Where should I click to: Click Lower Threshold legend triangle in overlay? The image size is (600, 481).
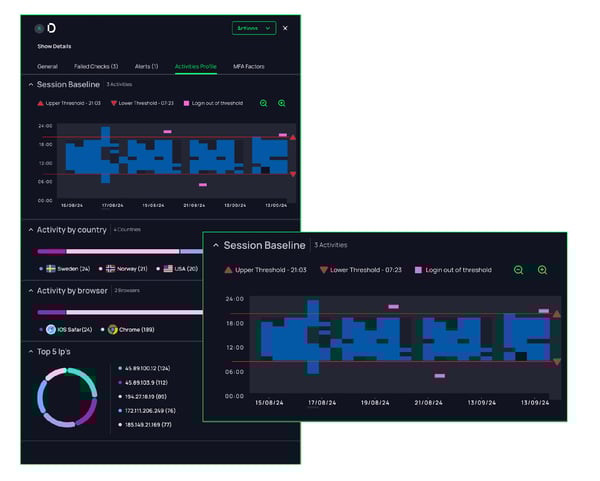(x=324, y=270)
